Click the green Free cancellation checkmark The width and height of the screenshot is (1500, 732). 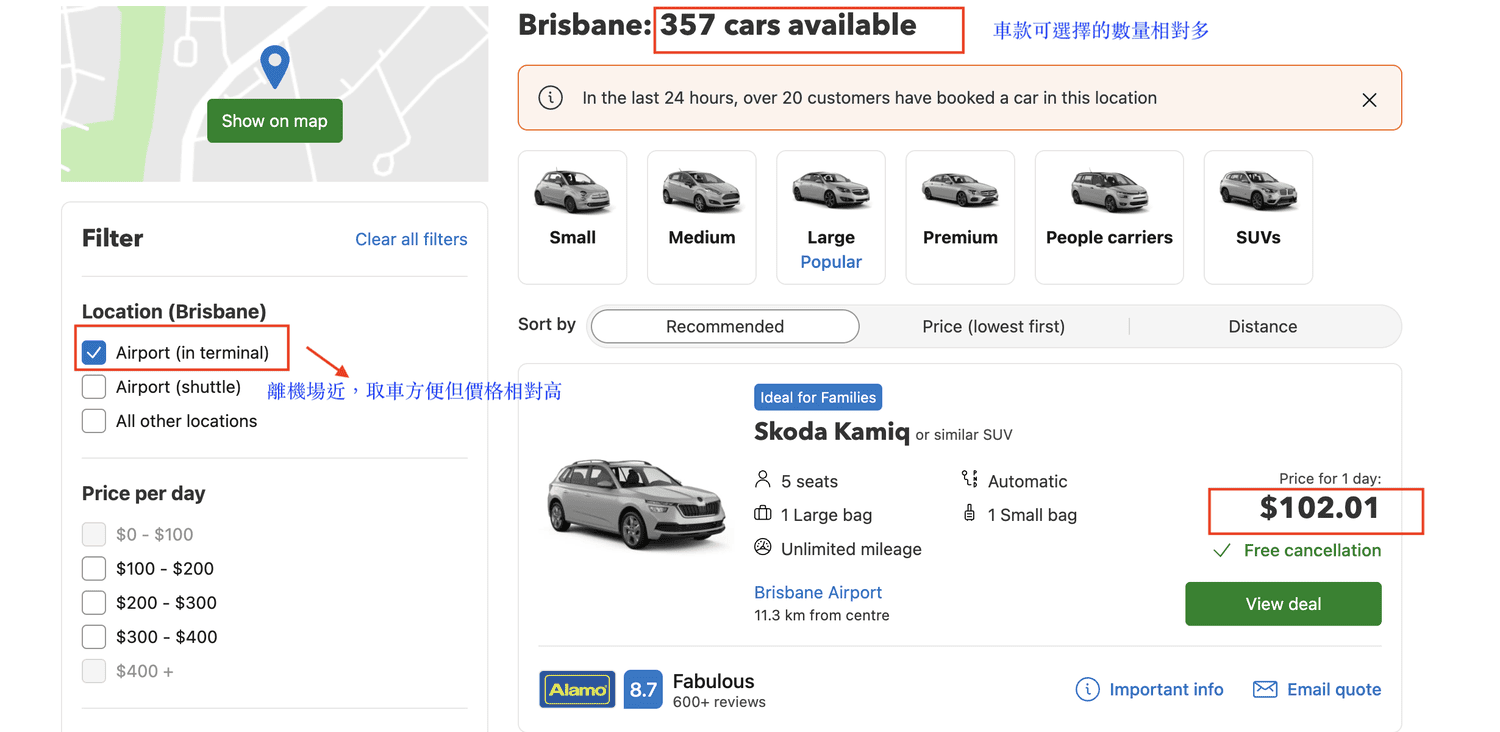[1221, 551]
